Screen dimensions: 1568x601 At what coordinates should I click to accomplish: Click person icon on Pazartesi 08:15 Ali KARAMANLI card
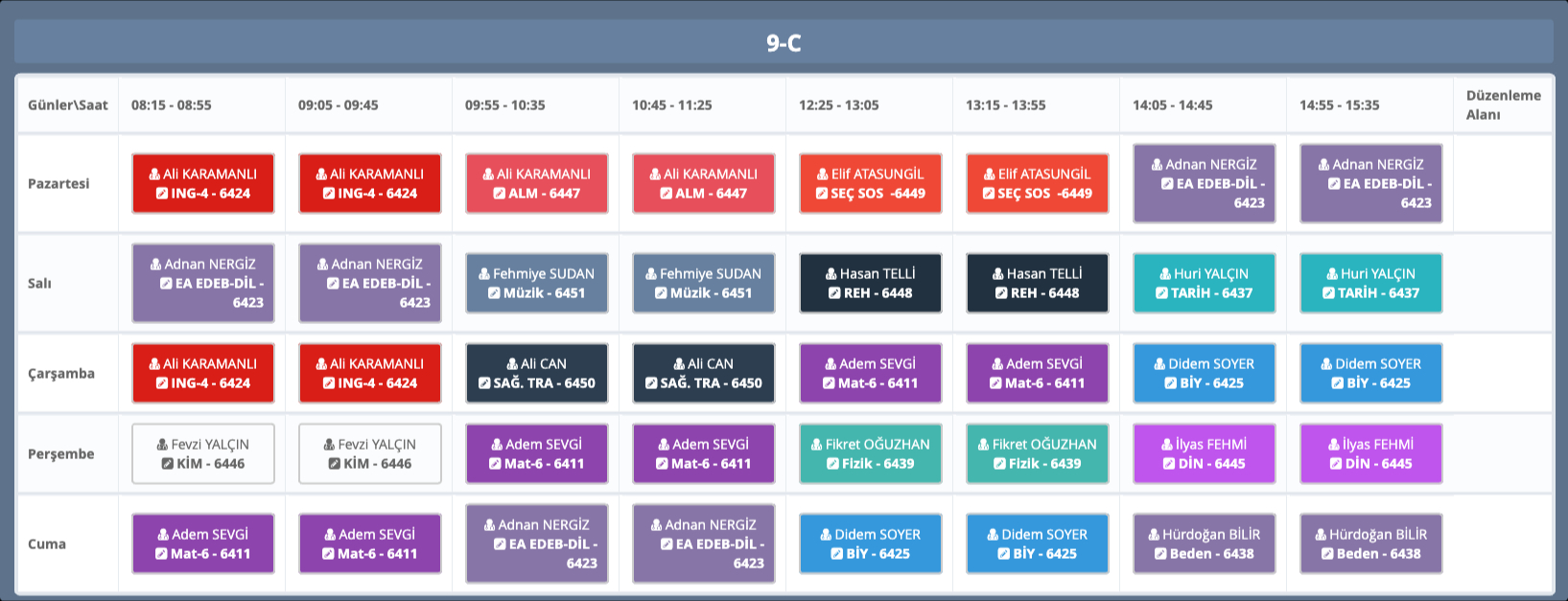tap(155, 174)
